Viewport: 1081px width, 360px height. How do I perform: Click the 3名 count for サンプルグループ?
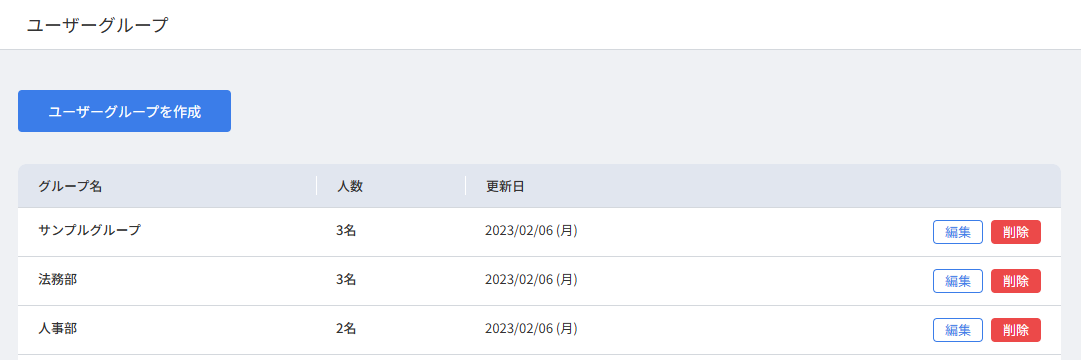[x=346, y=231]
